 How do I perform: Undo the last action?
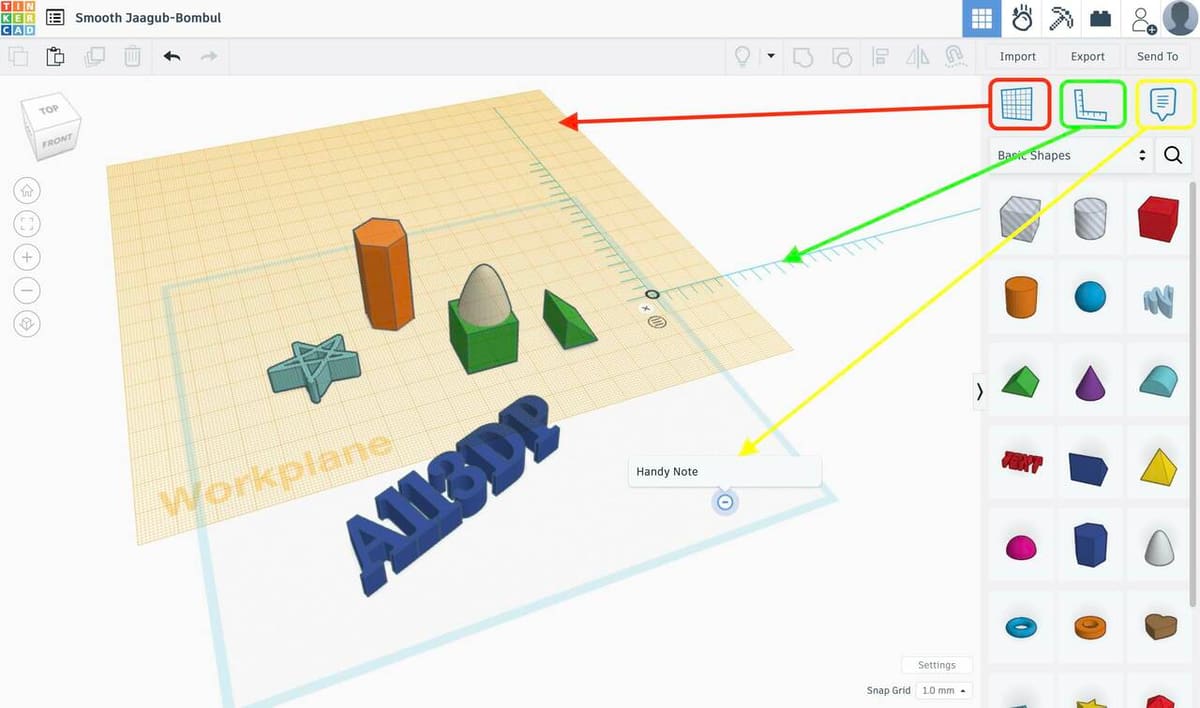pos(172,56)
